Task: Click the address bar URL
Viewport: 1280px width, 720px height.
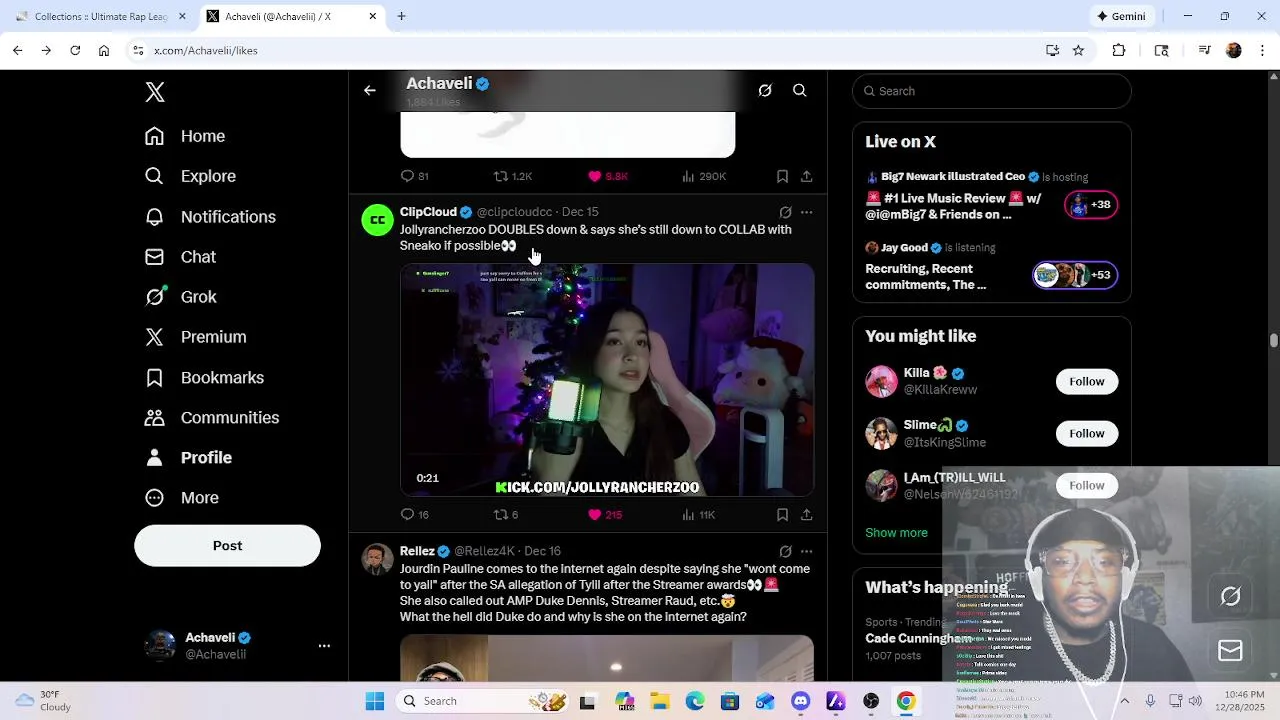Action: [205, 50]
